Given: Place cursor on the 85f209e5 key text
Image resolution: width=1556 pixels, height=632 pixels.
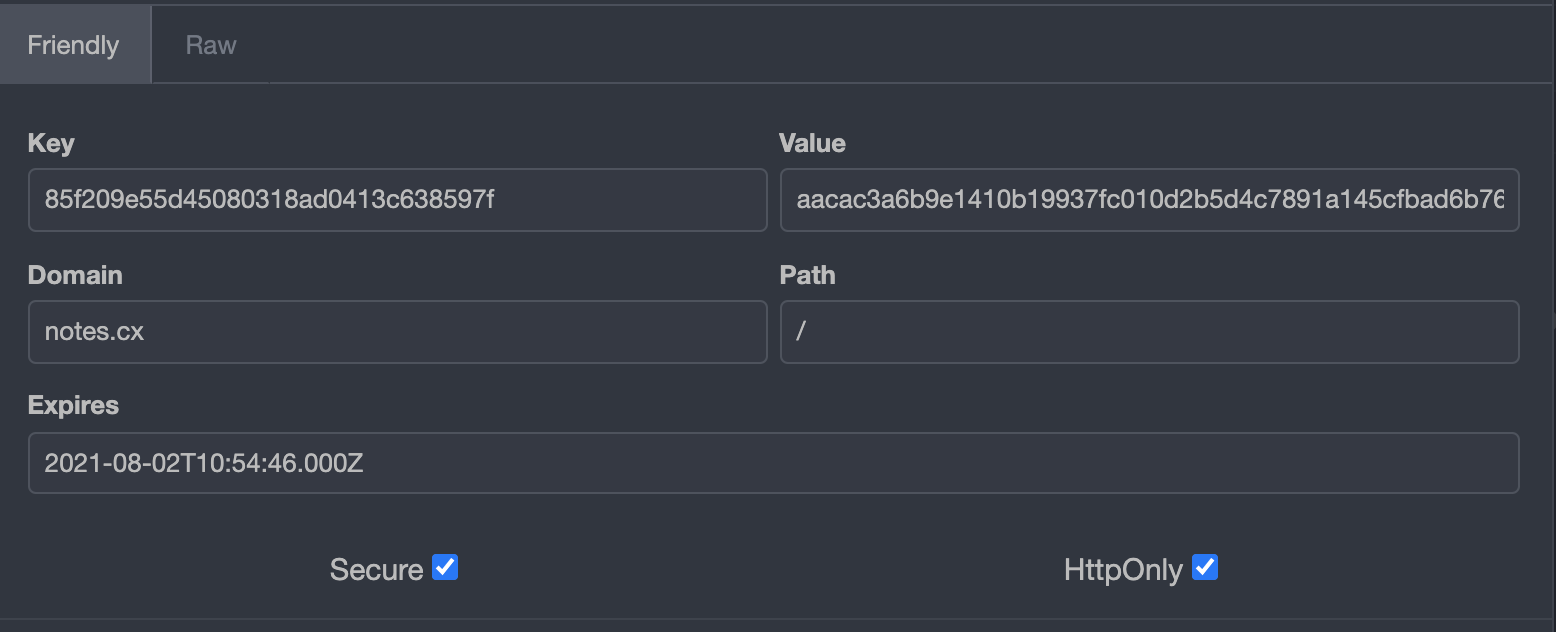Looking at the screenshot, I should [x=270, y=200].
